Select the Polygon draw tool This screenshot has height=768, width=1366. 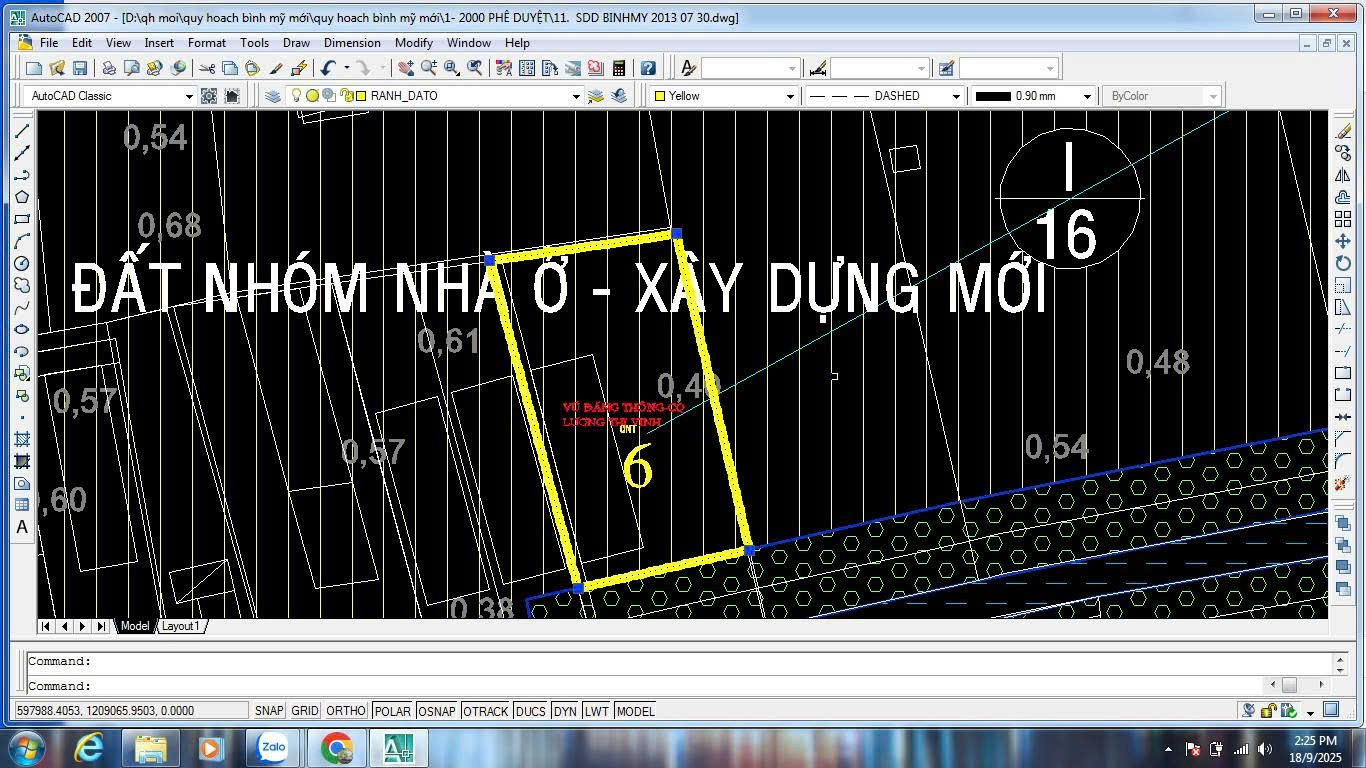click(21, 197)
